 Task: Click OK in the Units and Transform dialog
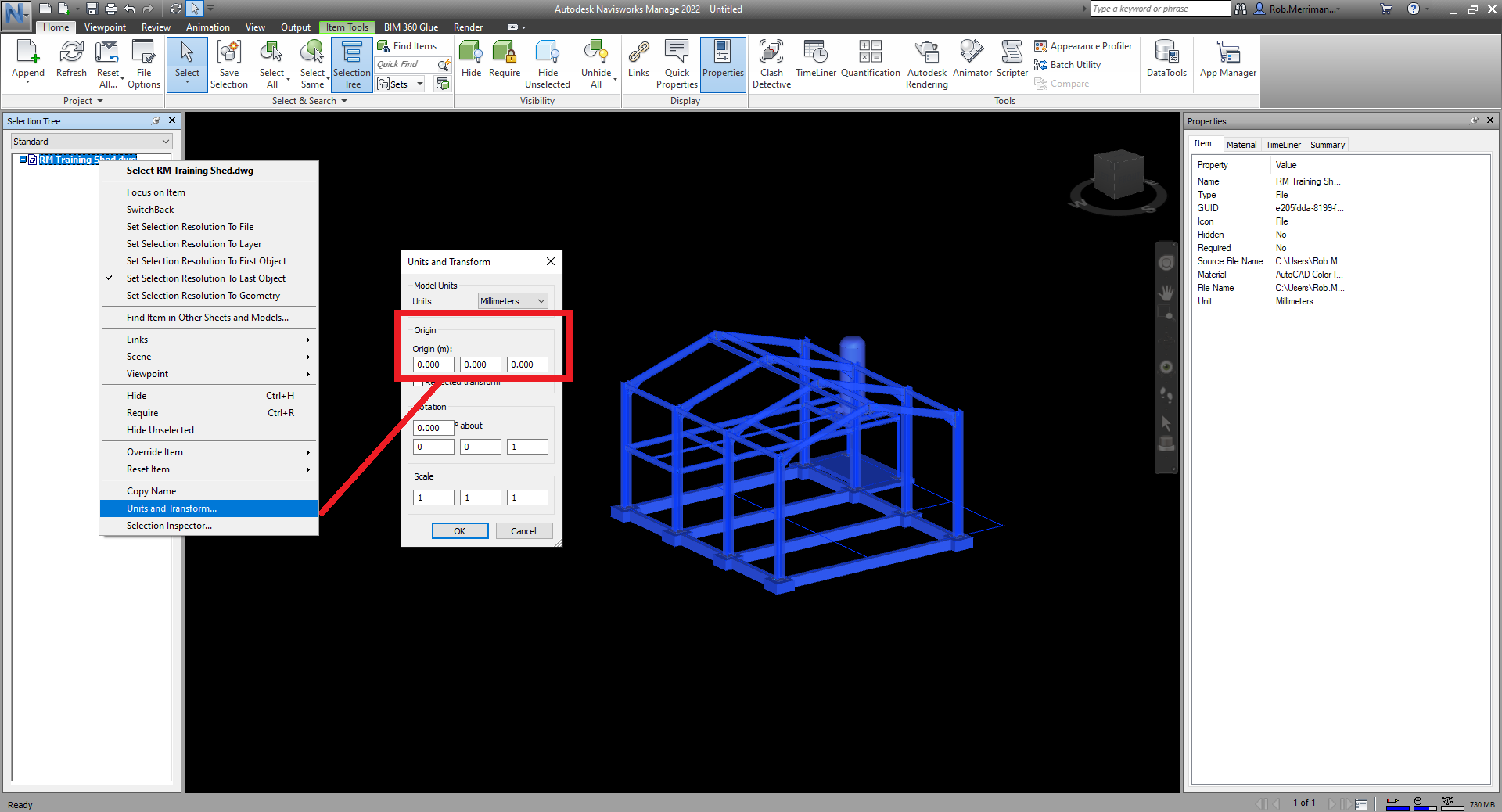tap(460, 530)
